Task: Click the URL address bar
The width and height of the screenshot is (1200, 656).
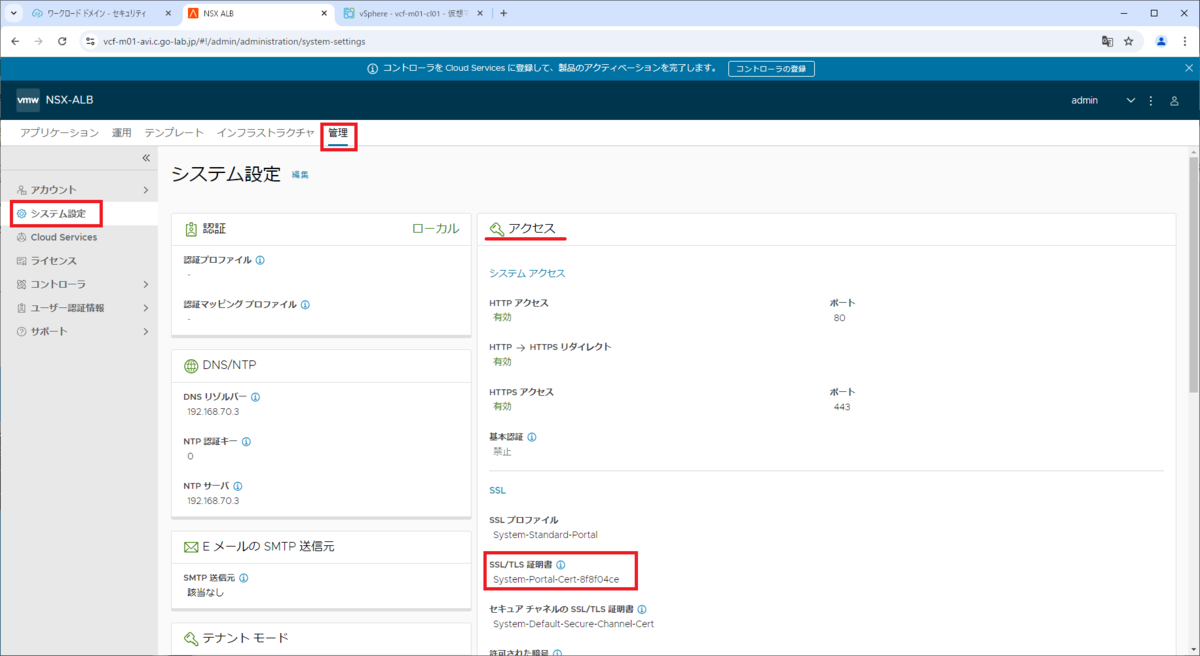Action: [590, 41]
